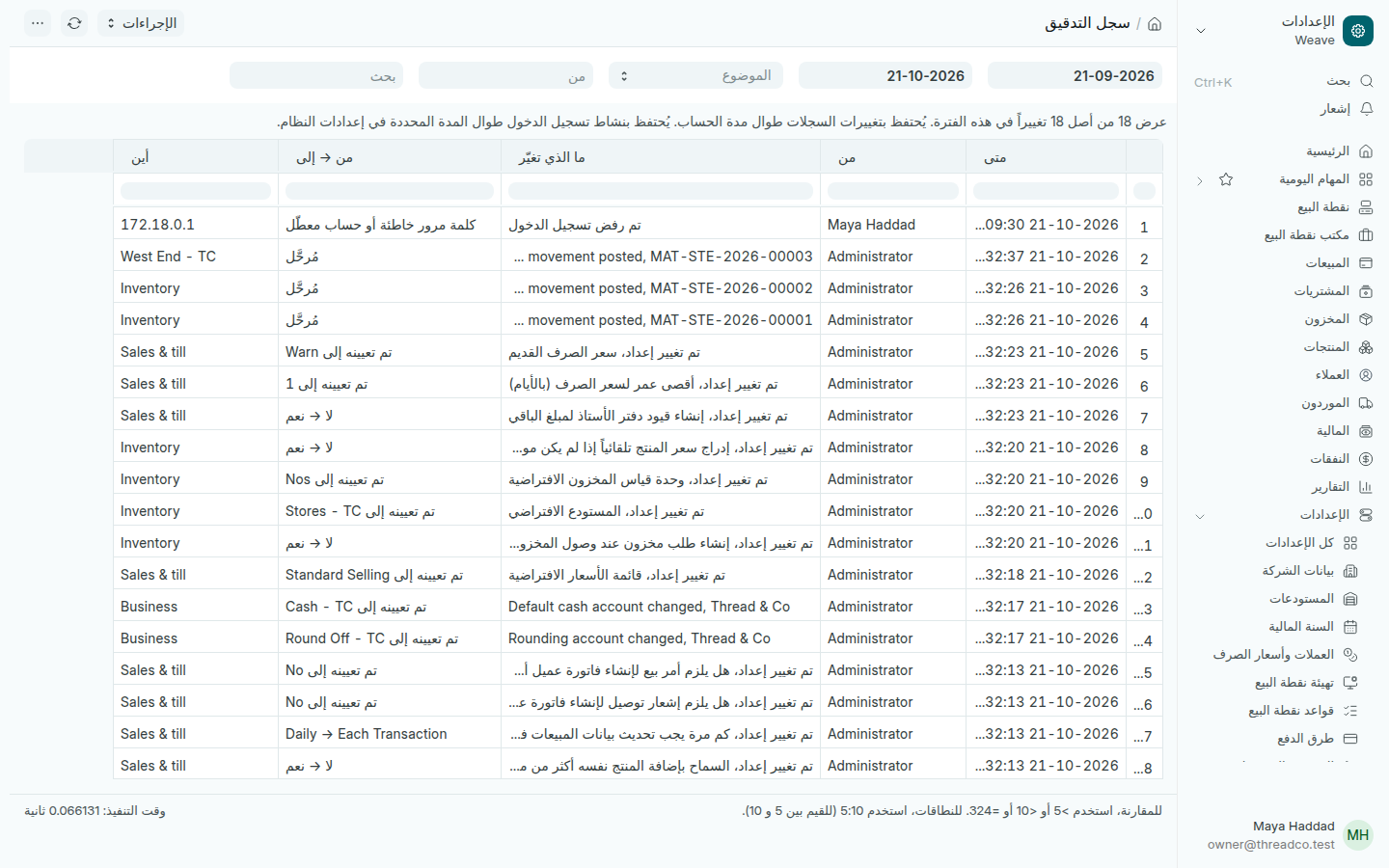Select the العملاء person icon

point(1365,375)
